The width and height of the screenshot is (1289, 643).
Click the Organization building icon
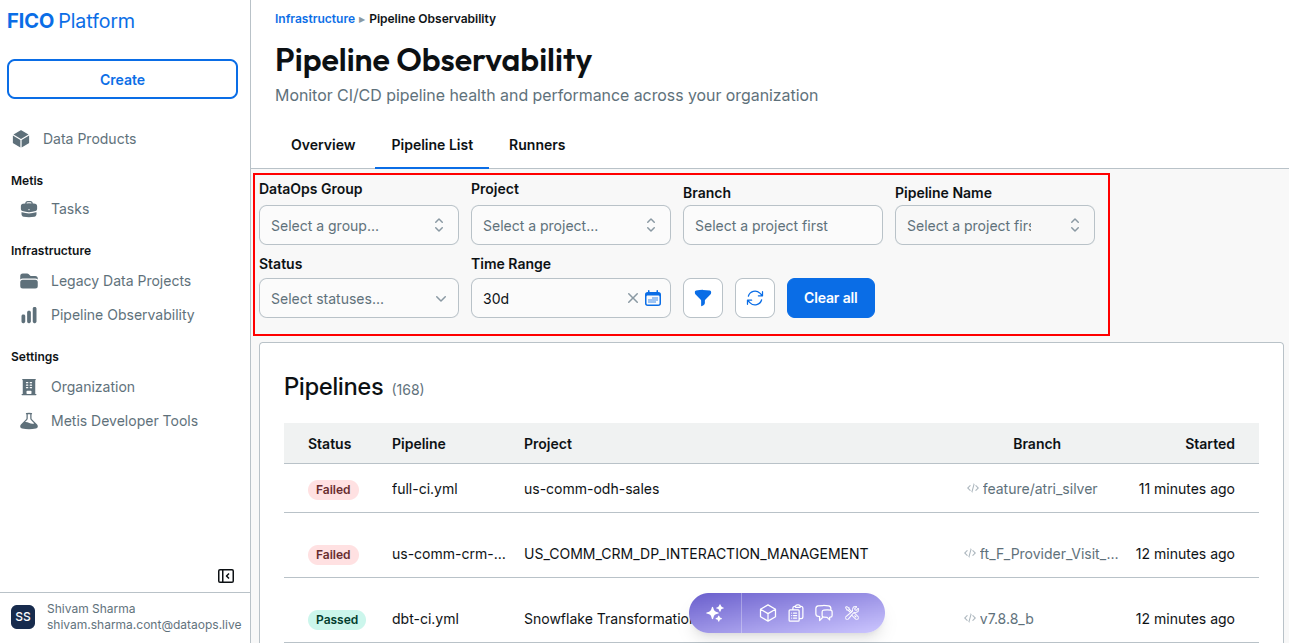[x=30, y=387]
